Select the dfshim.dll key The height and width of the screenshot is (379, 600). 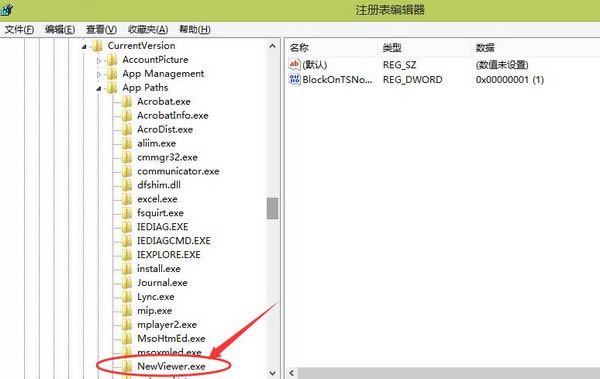click(x=159, y=185)
